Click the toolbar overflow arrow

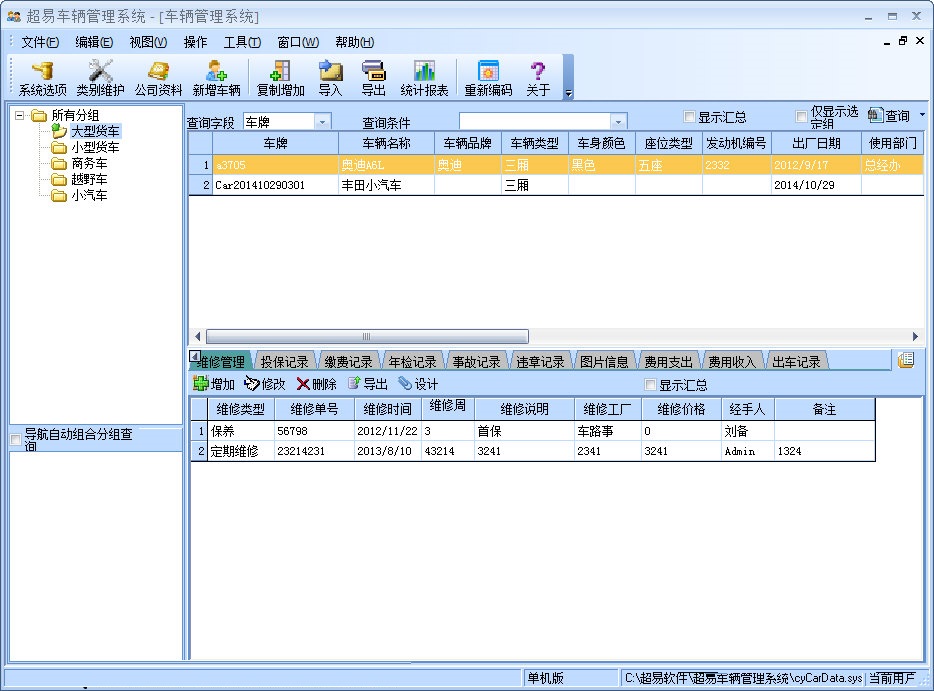(568, 93)
